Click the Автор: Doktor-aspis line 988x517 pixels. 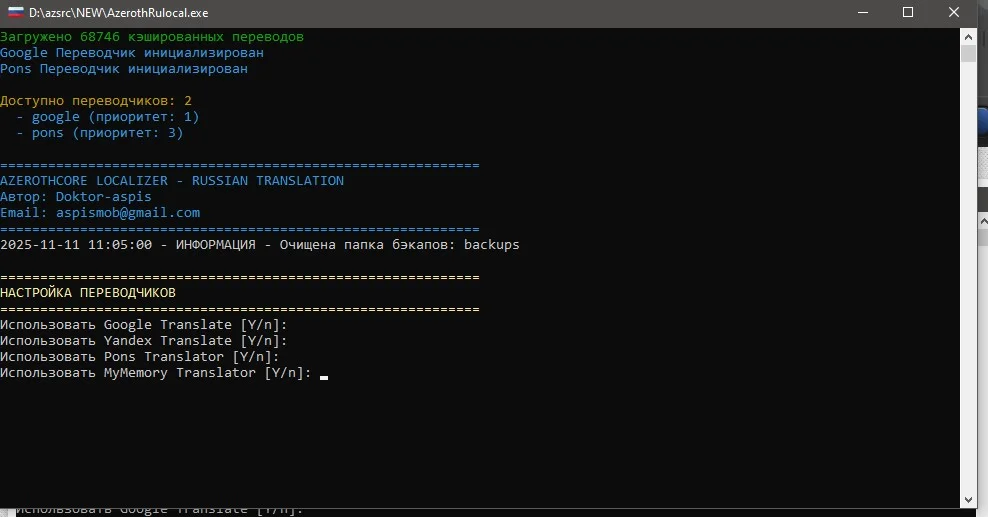(x=76, y=197)
